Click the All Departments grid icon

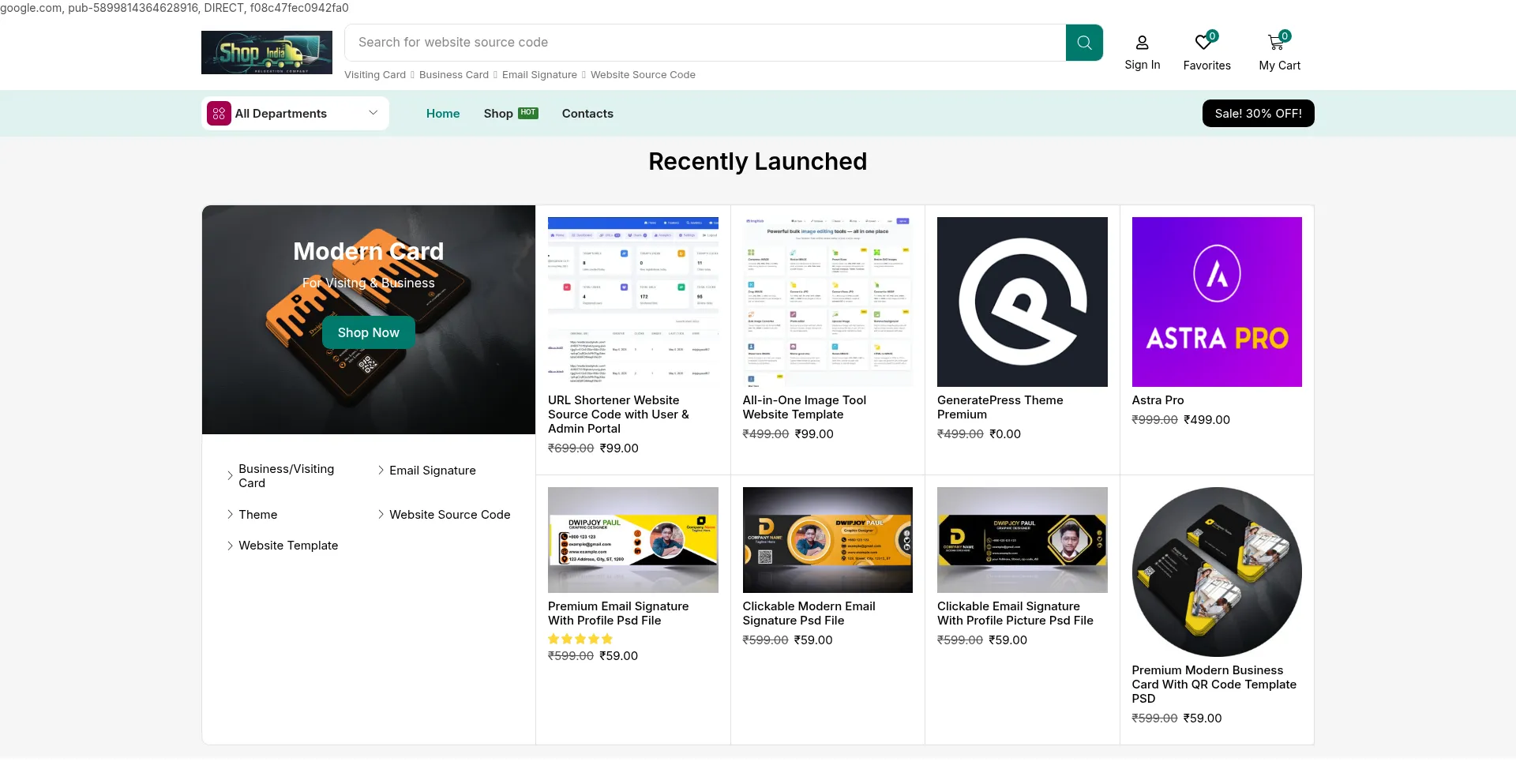click(219, 113)
